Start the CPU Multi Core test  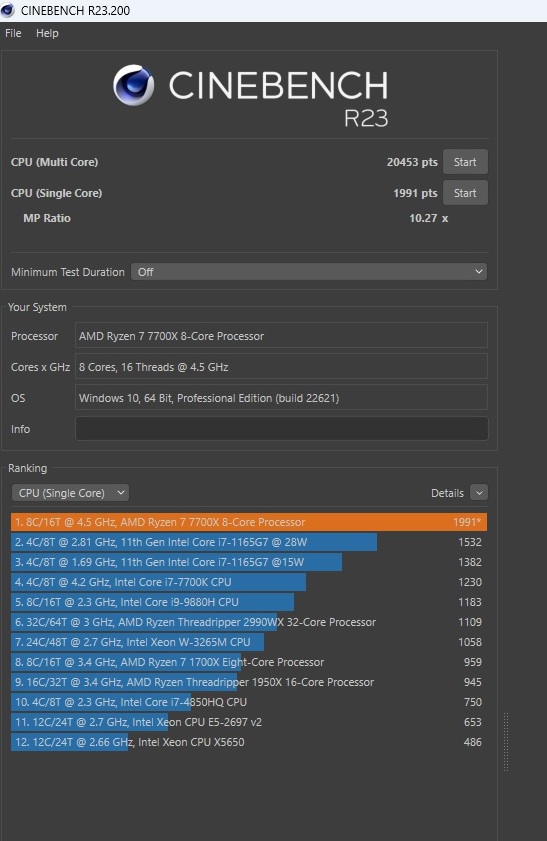point(465,162)
